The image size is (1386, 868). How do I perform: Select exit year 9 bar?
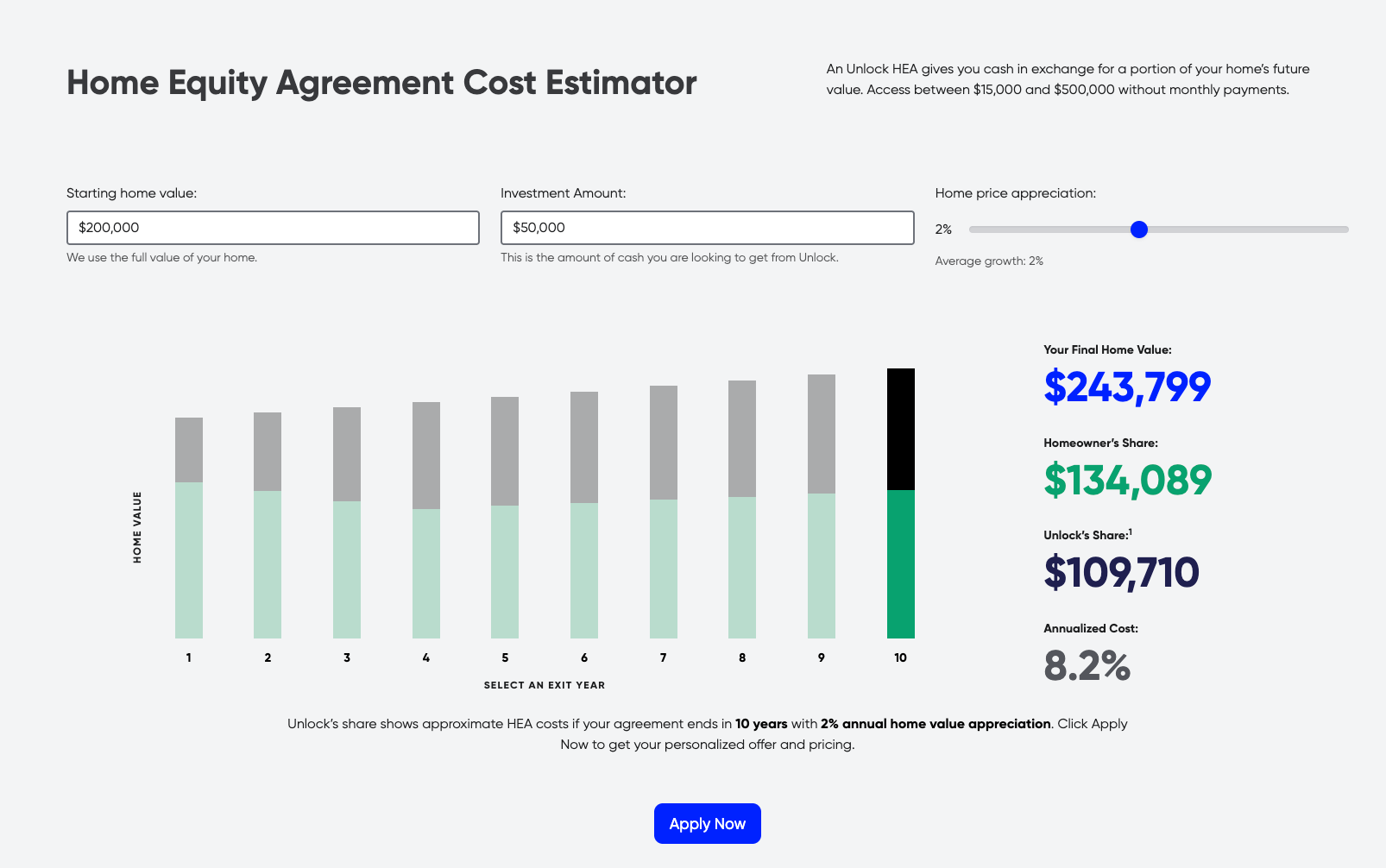click(x=822, y=506)
